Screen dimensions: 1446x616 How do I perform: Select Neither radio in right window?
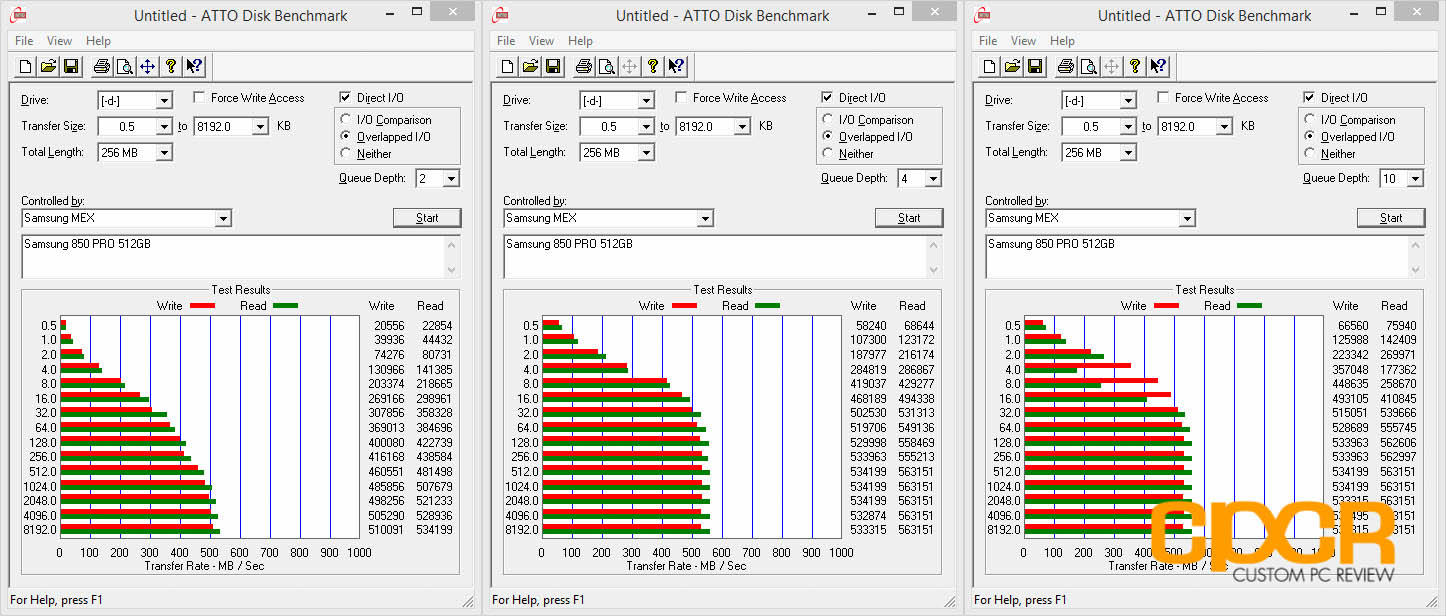coord(1311,154)
